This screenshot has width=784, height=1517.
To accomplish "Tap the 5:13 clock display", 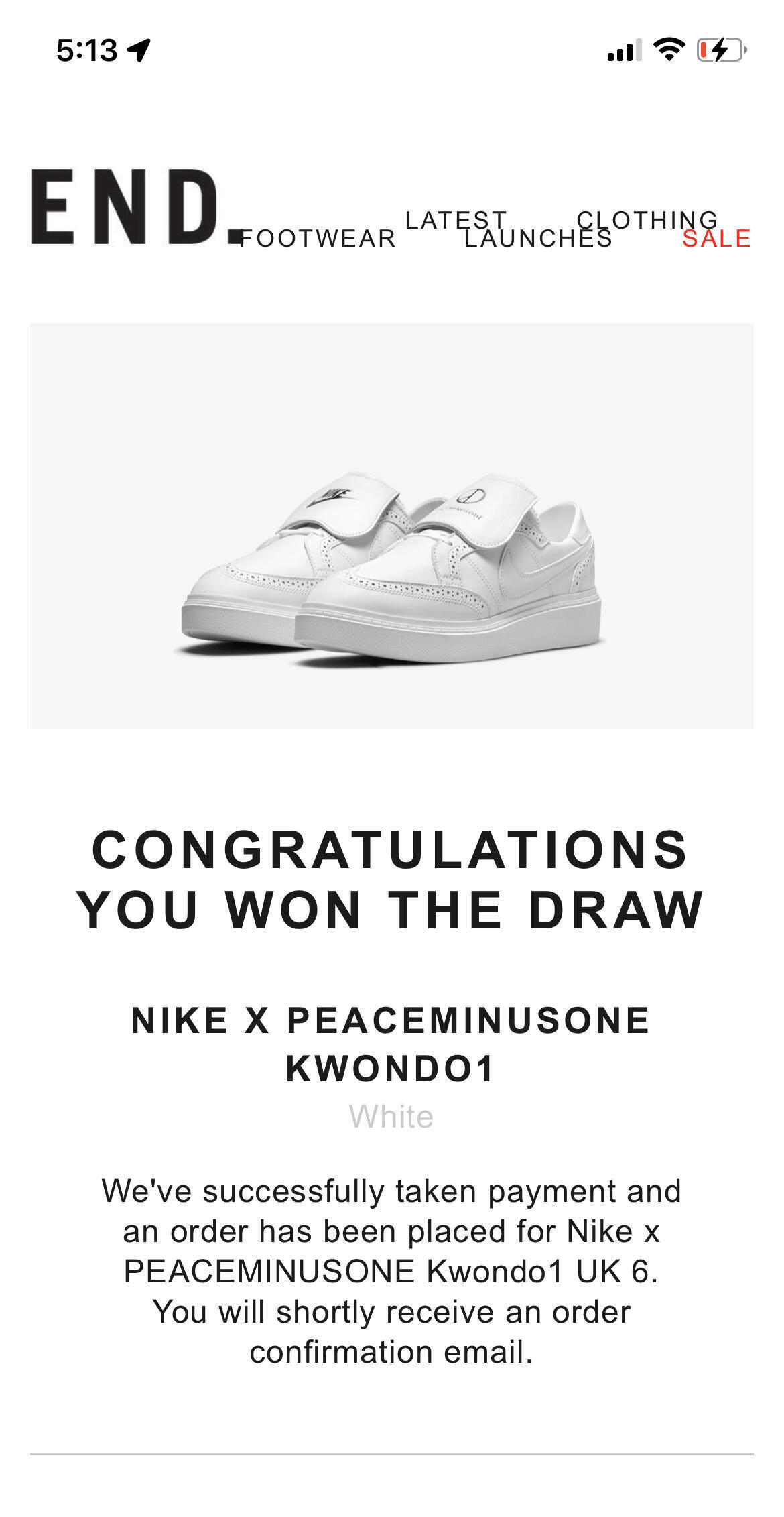I will click(x=87, y=50).
